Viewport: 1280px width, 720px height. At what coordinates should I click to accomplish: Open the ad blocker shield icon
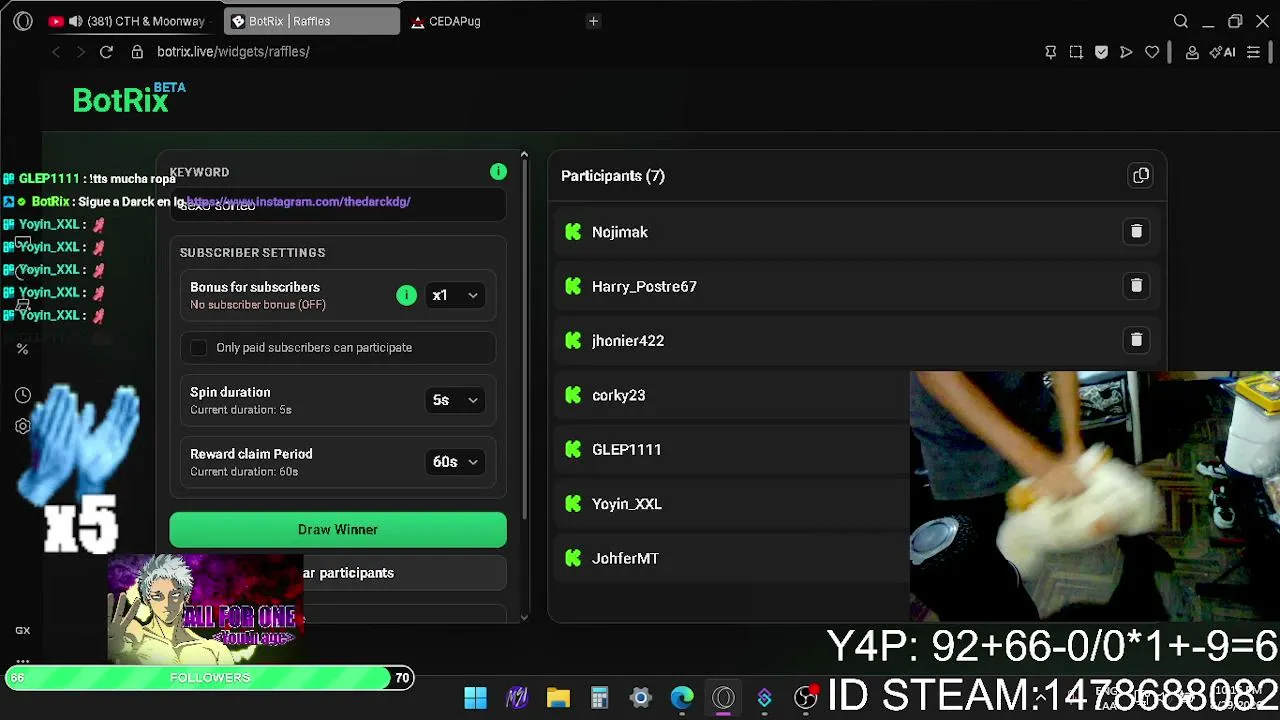pyautogui.click(x=1101, y=52)
